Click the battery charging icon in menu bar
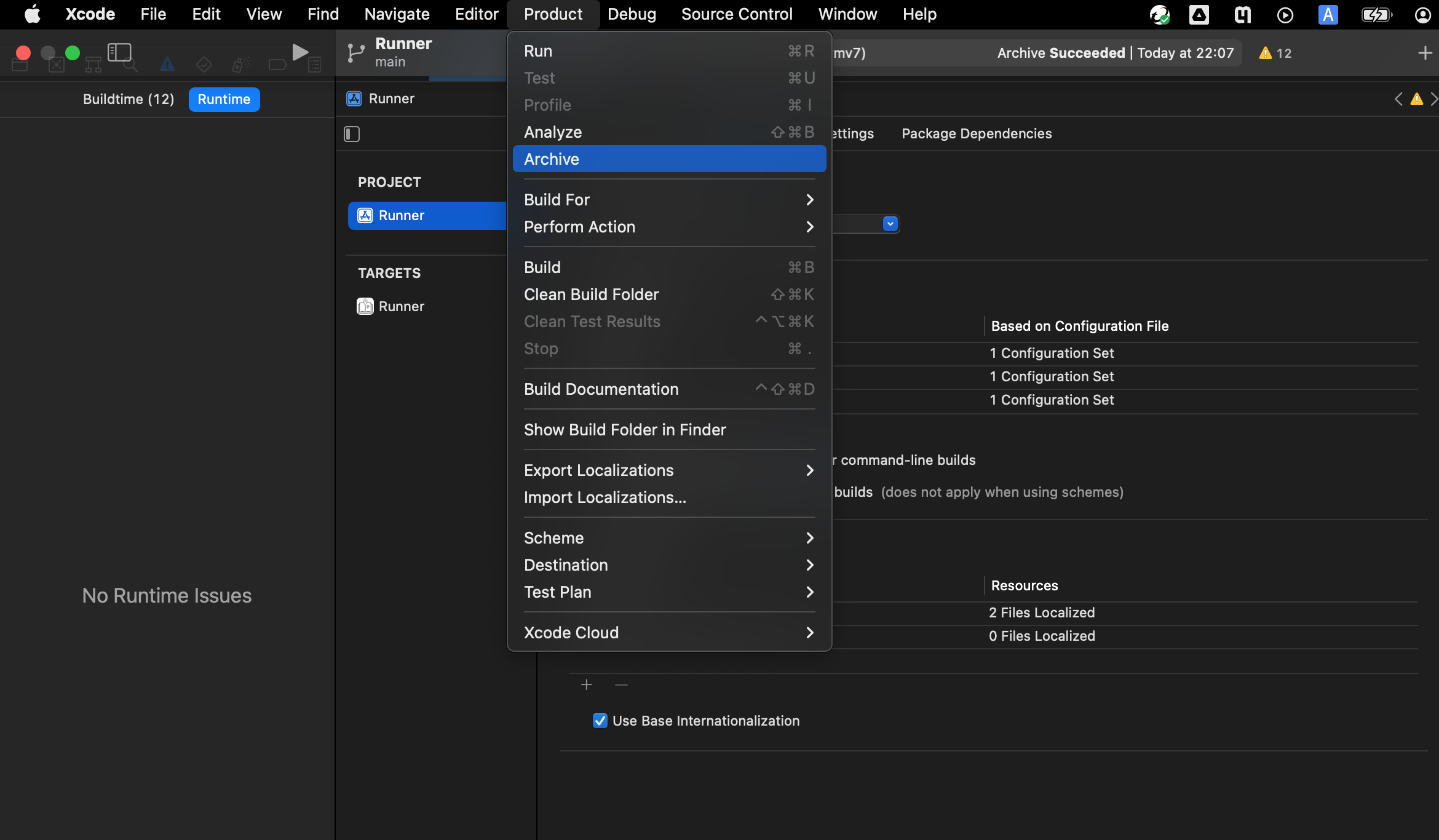 click(1376, 14)
